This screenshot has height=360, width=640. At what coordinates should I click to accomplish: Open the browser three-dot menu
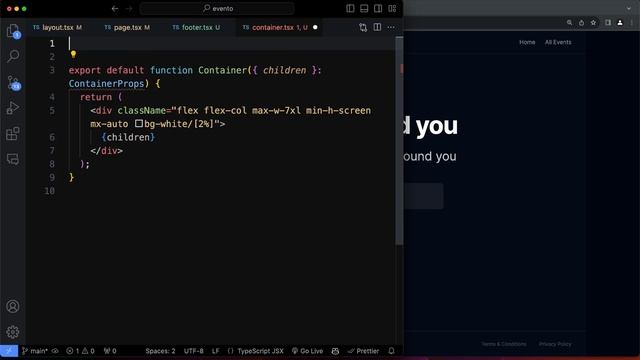pyautogui.click(x=631, y=23)
